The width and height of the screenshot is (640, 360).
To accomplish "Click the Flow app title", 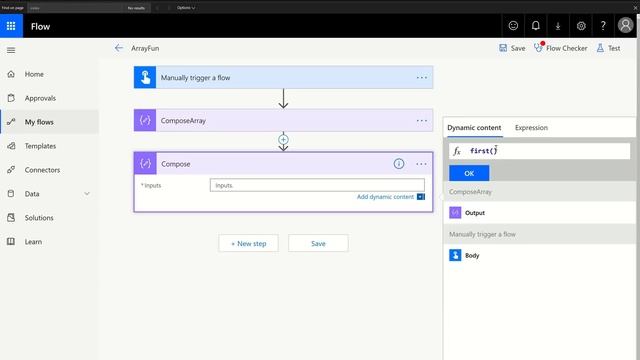I will pos(40,27).
